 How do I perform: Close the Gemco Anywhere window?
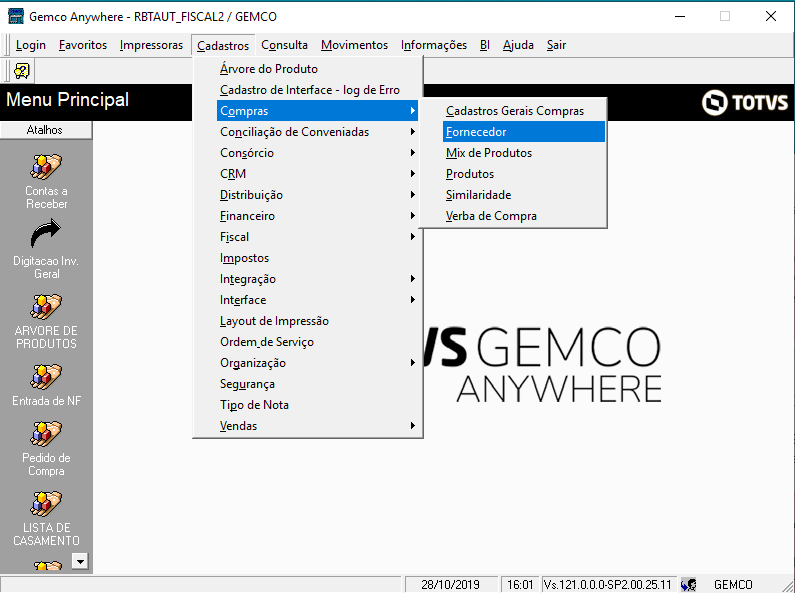(x=771, y=16)
